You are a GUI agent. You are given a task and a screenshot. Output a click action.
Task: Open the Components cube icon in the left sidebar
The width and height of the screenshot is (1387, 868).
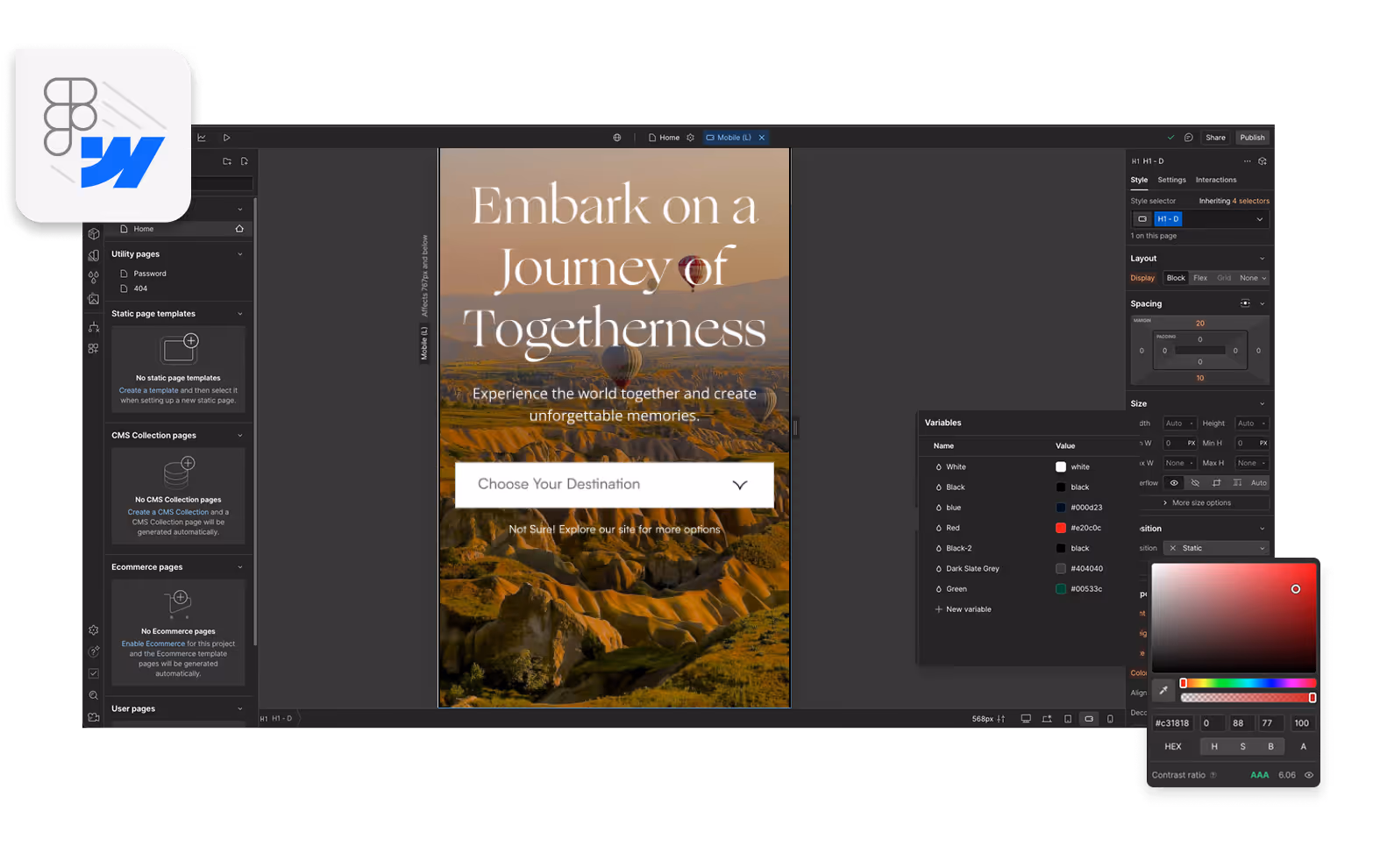click(x=94, y=234)
